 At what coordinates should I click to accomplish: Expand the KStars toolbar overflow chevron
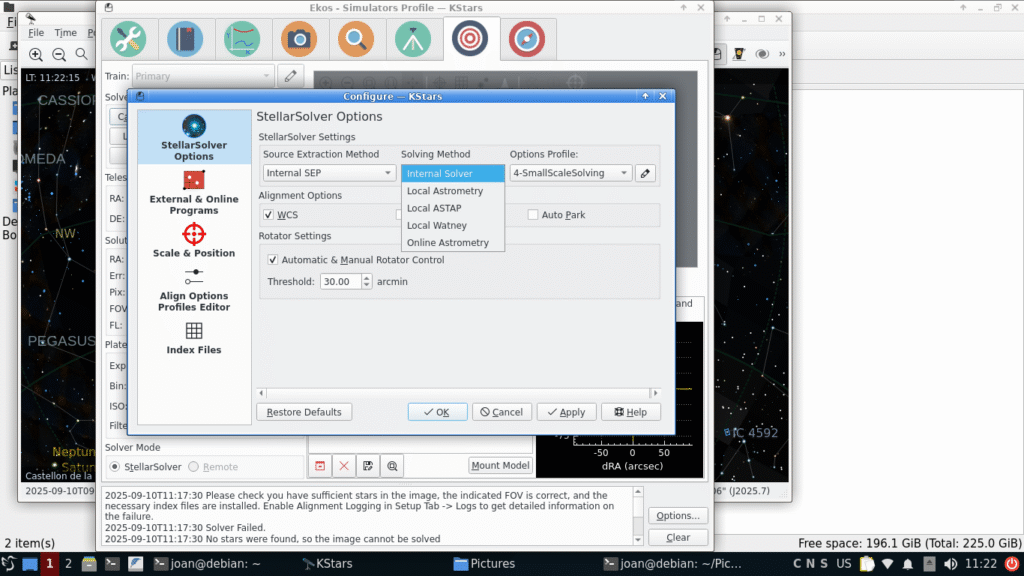coord(782,54)
